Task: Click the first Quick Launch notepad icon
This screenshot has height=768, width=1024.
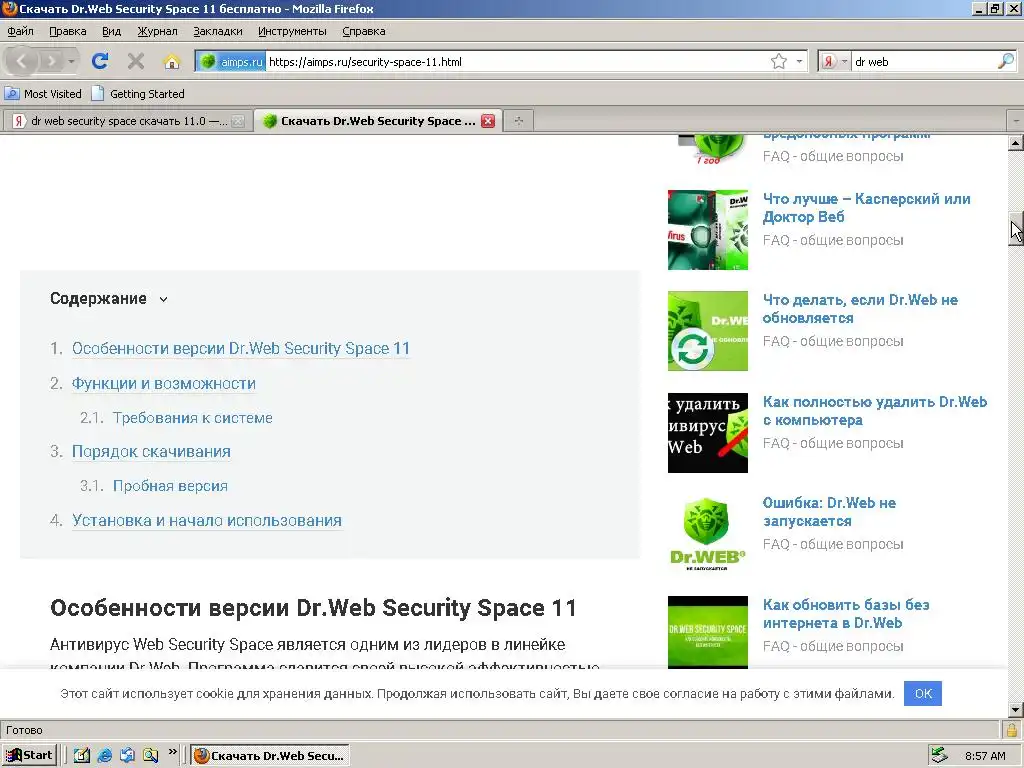Action: click(x=82, y=756)
